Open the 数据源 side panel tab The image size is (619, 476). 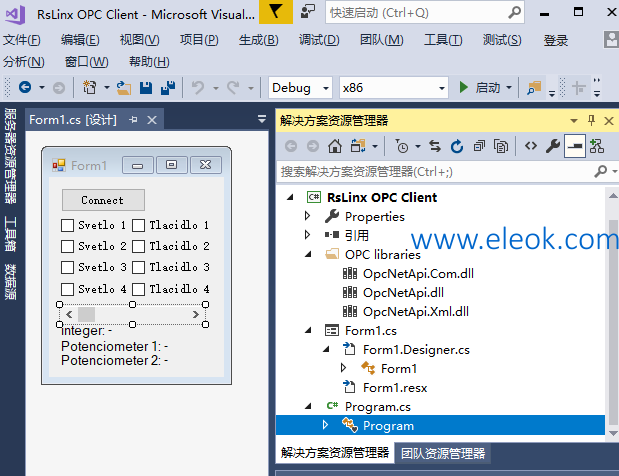pos(10,282)
